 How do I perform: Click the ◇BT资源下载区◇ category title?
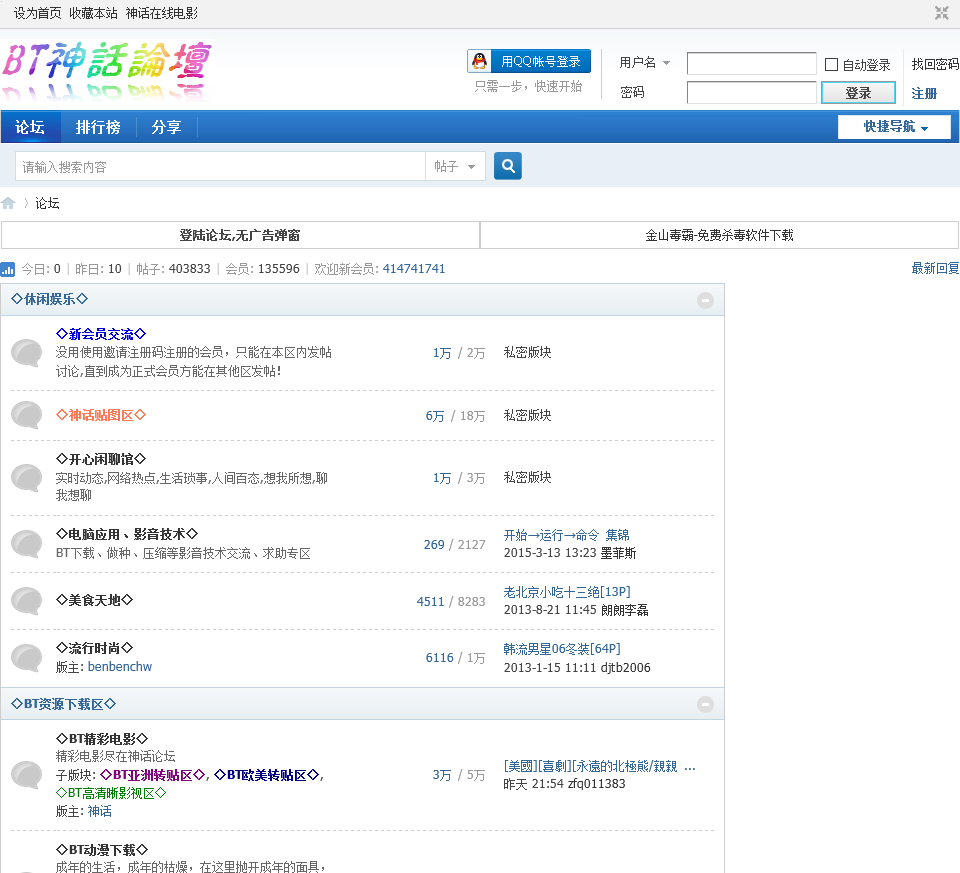point(64,704)
